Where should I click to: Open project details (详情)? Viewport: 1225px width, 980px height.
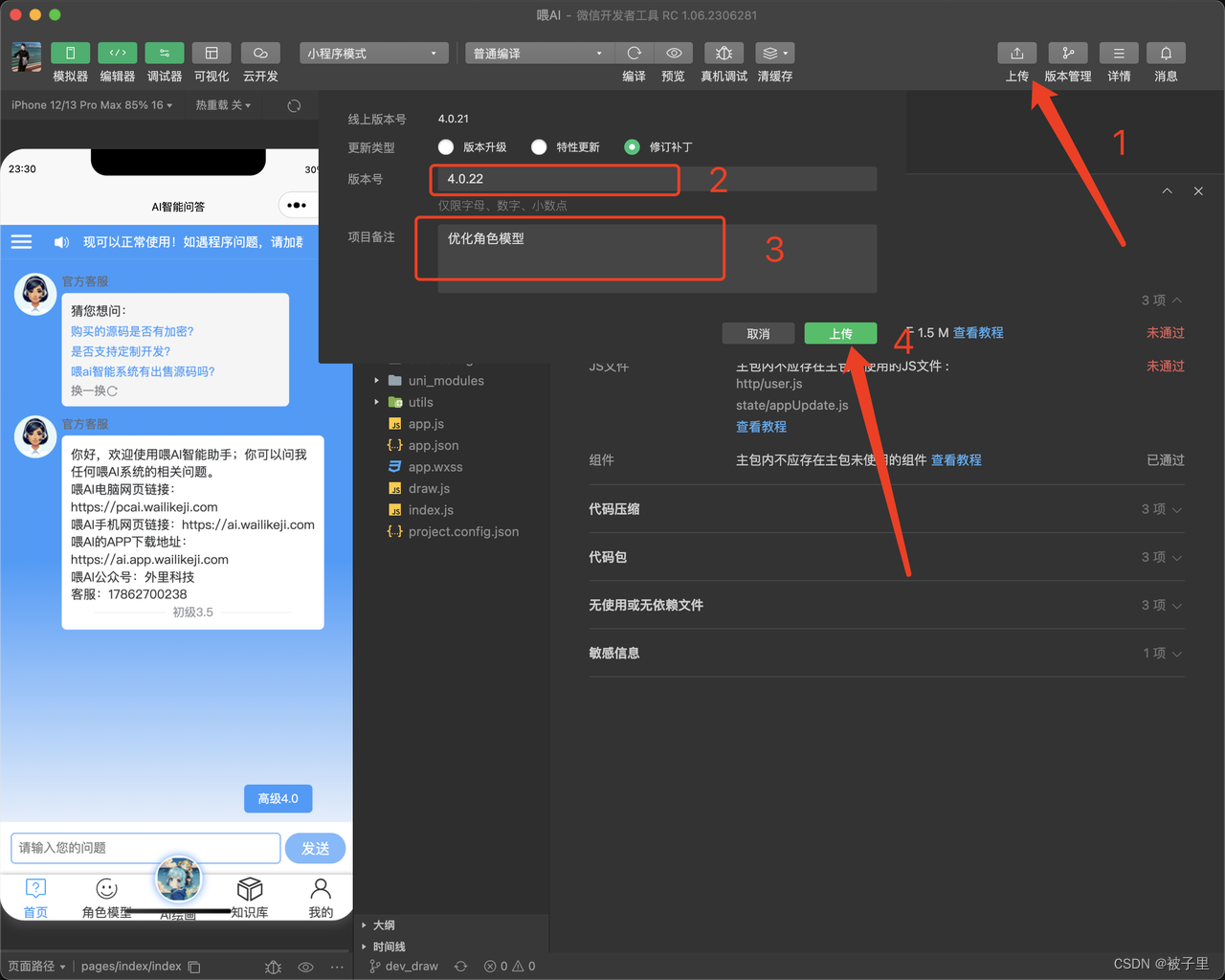pyautogui.click(x=1119, y=54)
